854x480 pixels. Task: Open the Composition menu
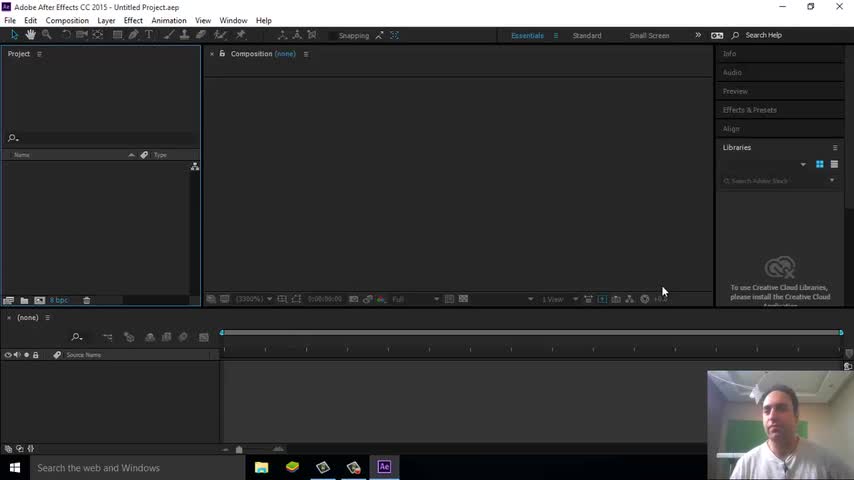(x=67, y=21)
